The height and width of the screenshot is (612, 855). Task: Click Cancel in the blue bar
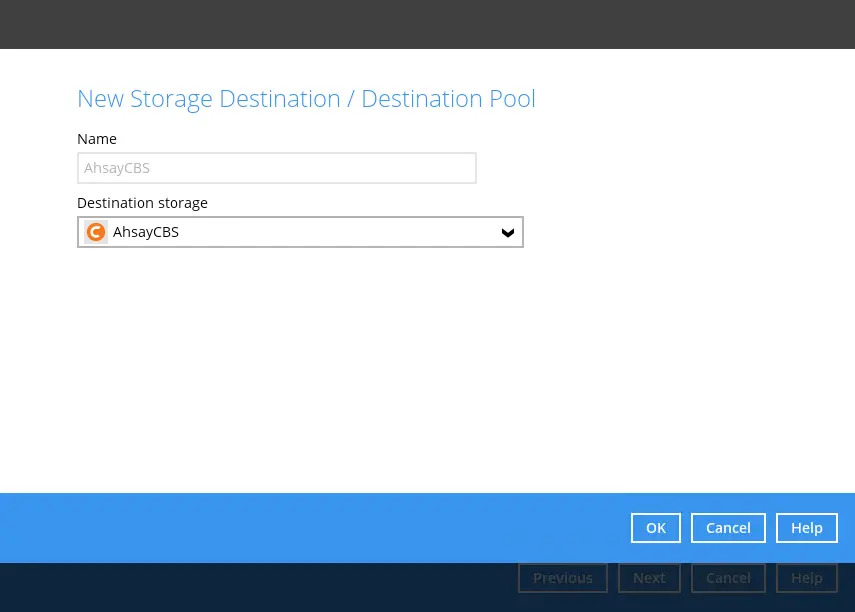pos(727,528)
